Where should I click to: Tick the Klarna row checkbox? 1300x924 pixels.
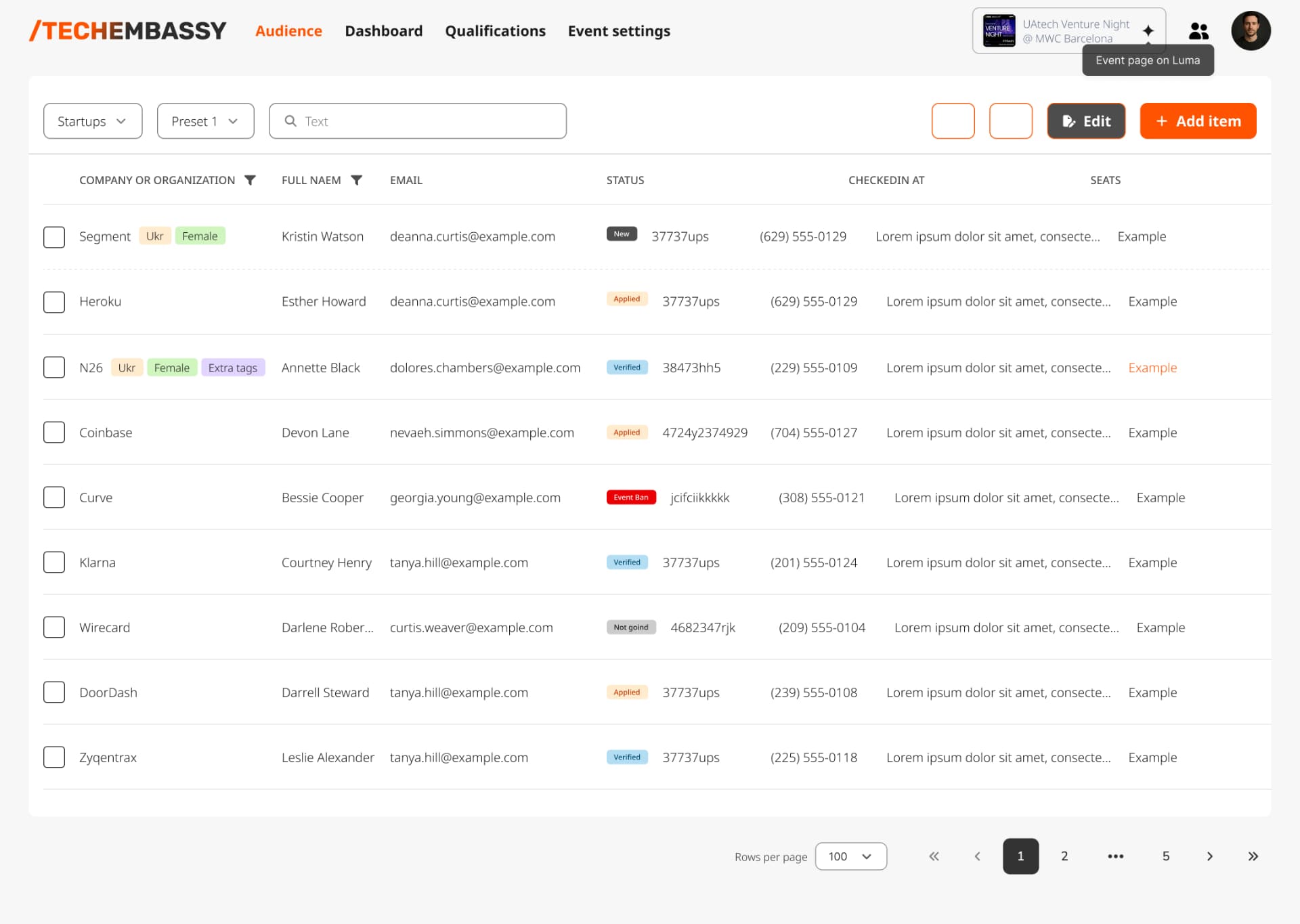54,563
